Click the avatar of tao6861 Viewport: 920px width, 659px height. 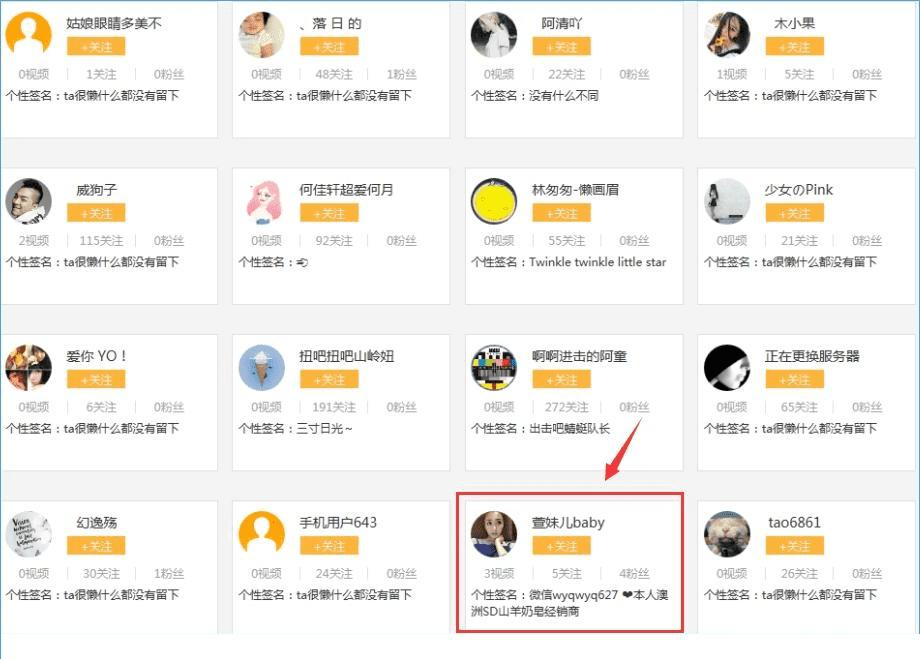727,534
